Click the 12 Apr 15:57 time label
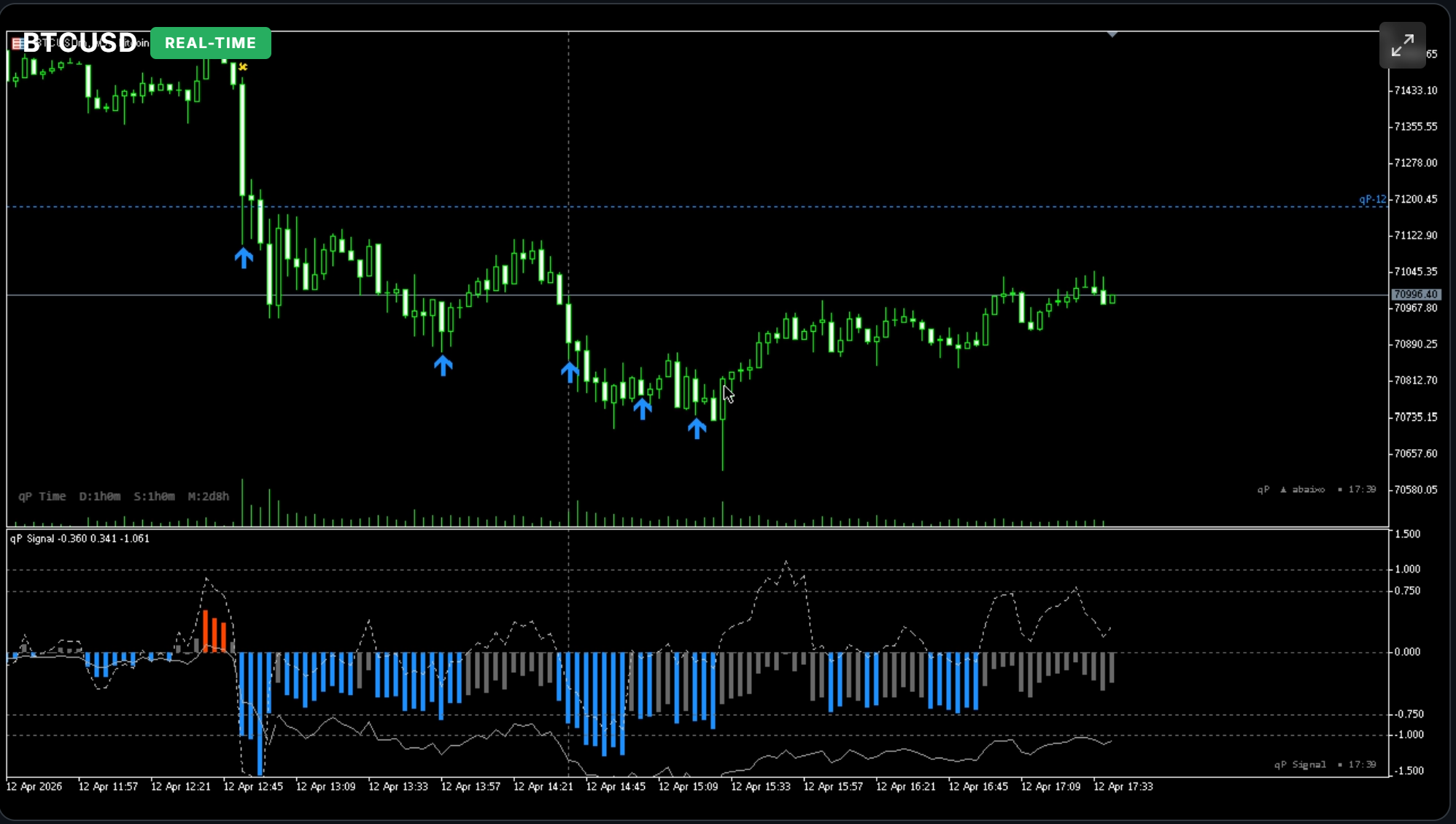1456x824 pixels. pos(833,787)
